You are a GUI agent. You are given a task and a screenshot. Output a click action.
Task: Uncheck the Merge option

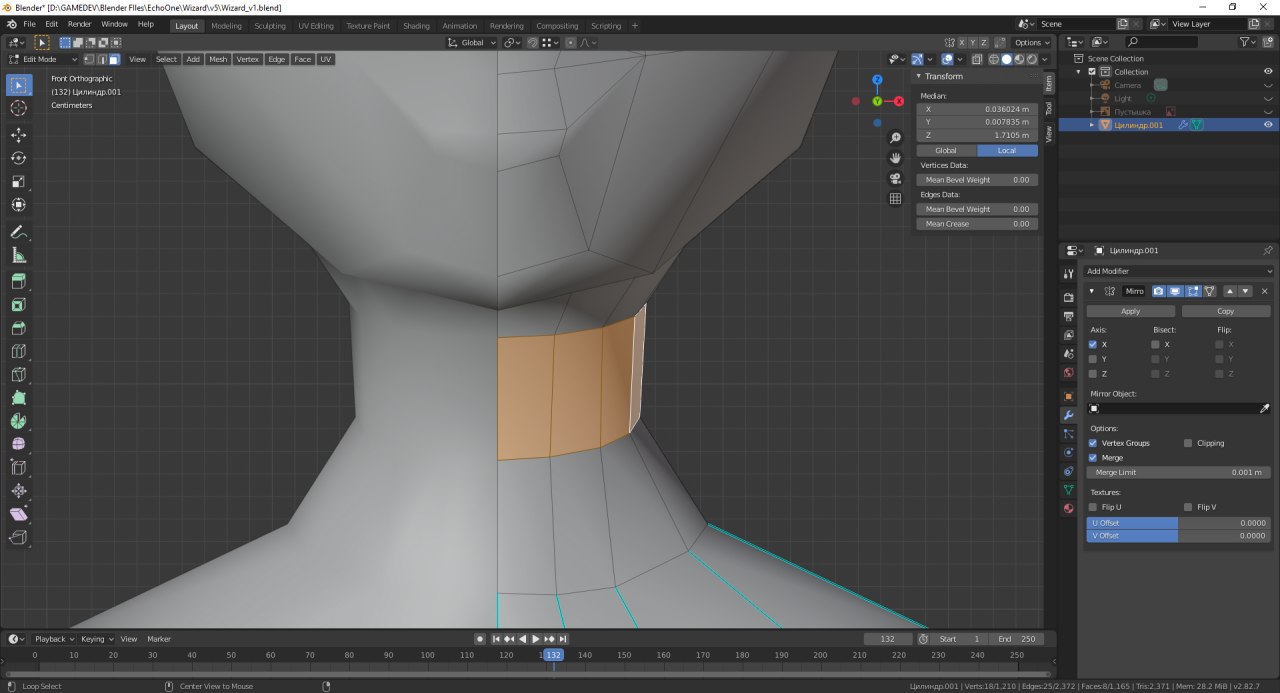1093,457
